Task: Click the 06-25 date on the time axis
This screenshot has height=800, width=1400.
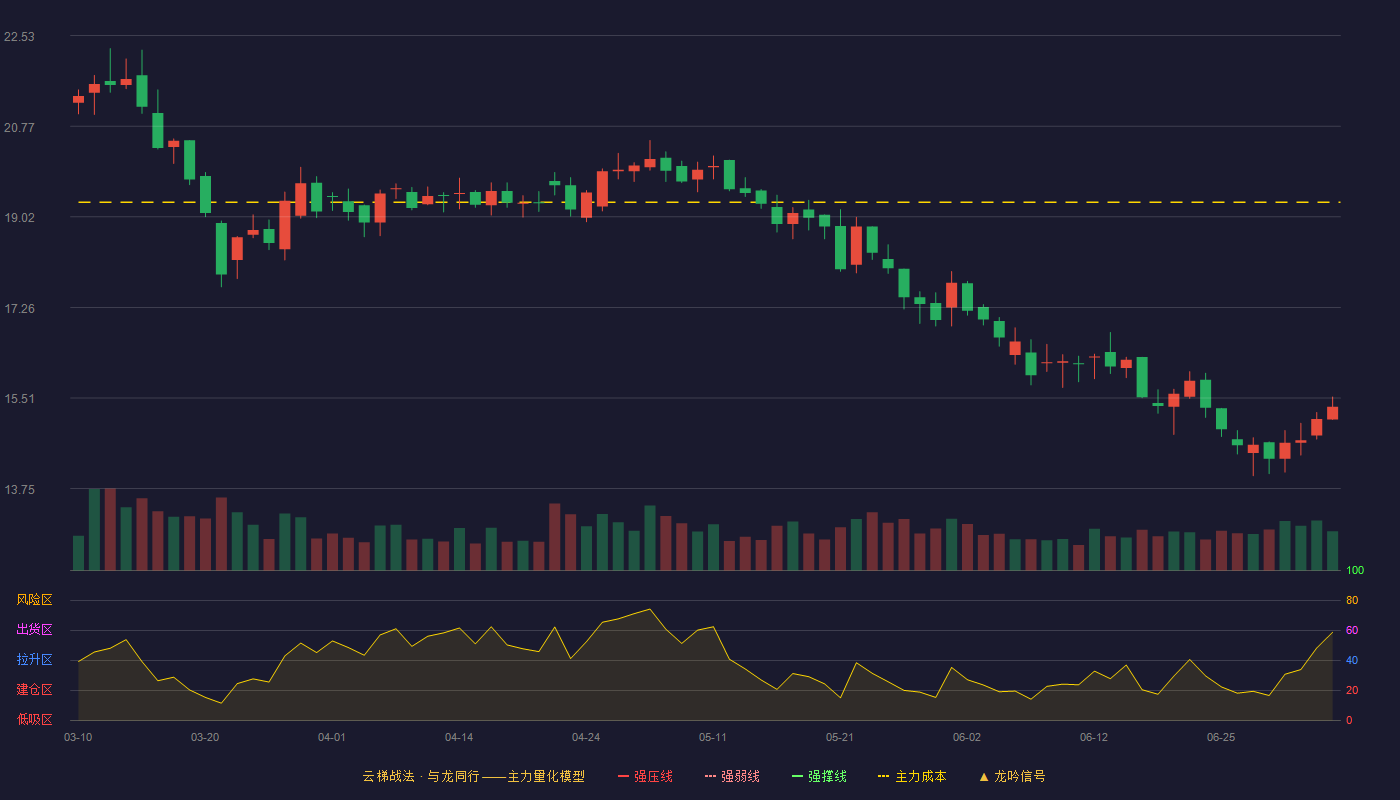Action: point(1221,737)
